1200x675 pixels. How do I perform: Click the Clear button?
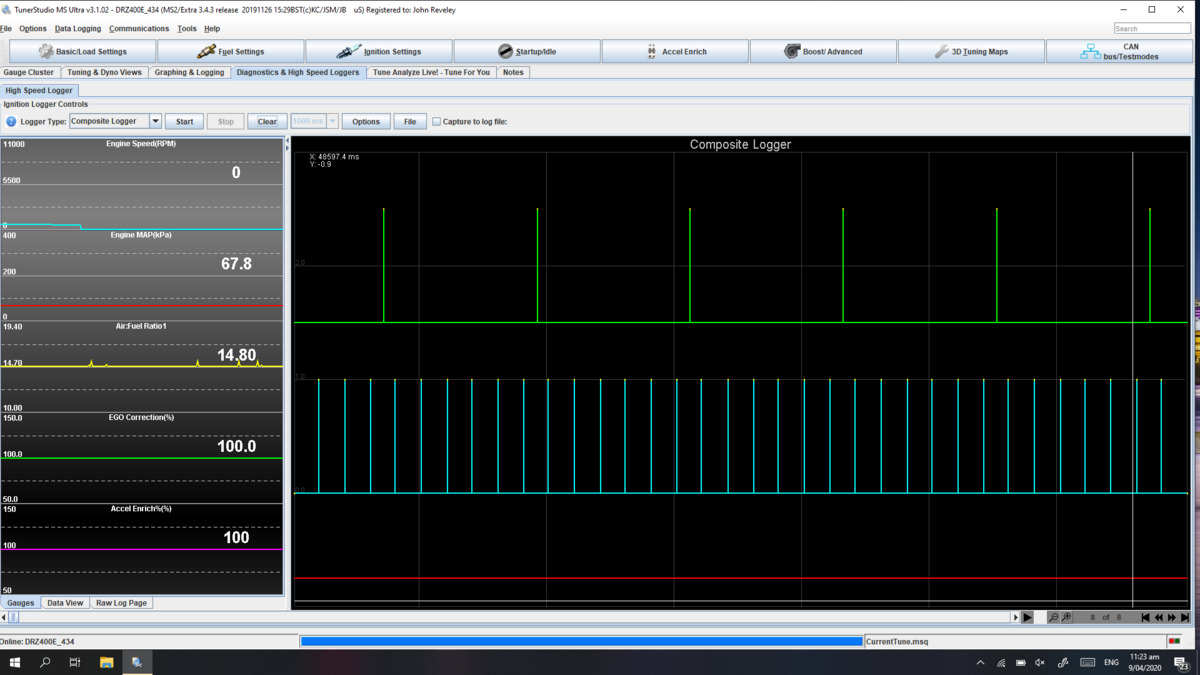click(x=267, y=121)
